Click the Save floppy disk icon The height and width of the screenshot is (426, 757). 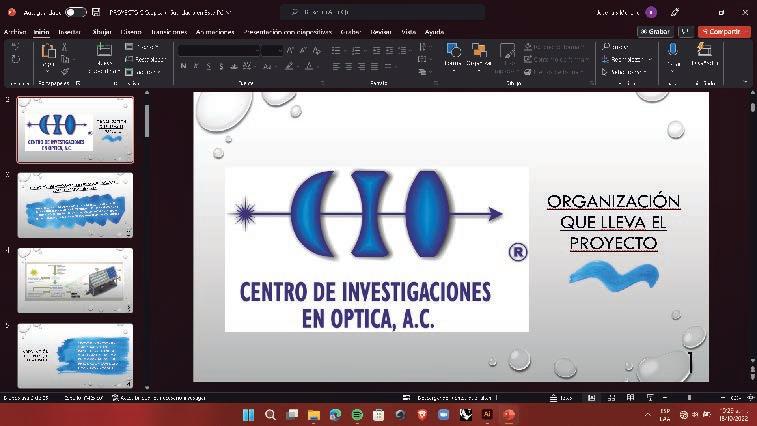pyautogui.click(x=96, y=12)
